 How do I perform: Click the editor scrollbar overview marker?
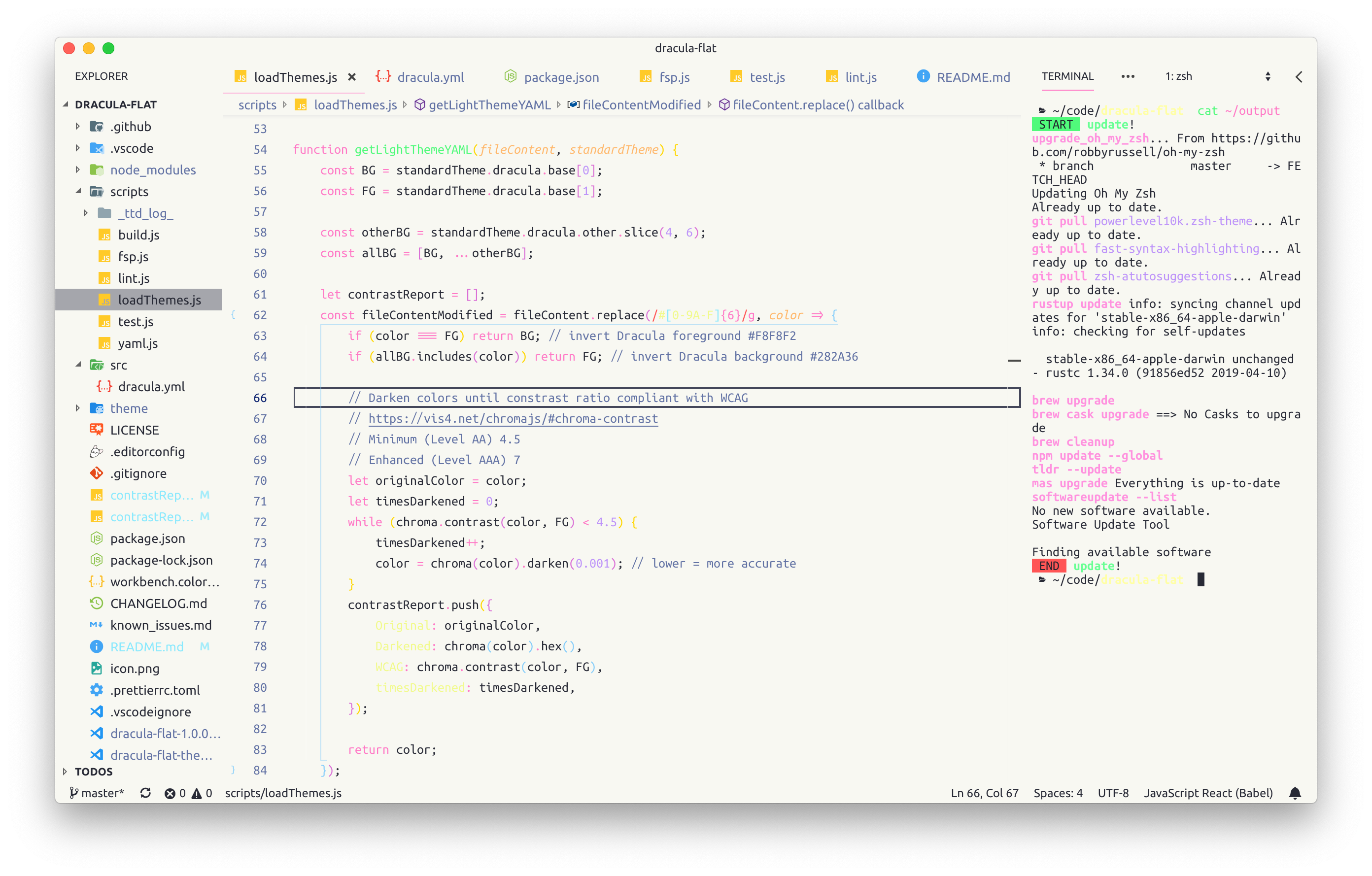click(x=1014, y=360)
